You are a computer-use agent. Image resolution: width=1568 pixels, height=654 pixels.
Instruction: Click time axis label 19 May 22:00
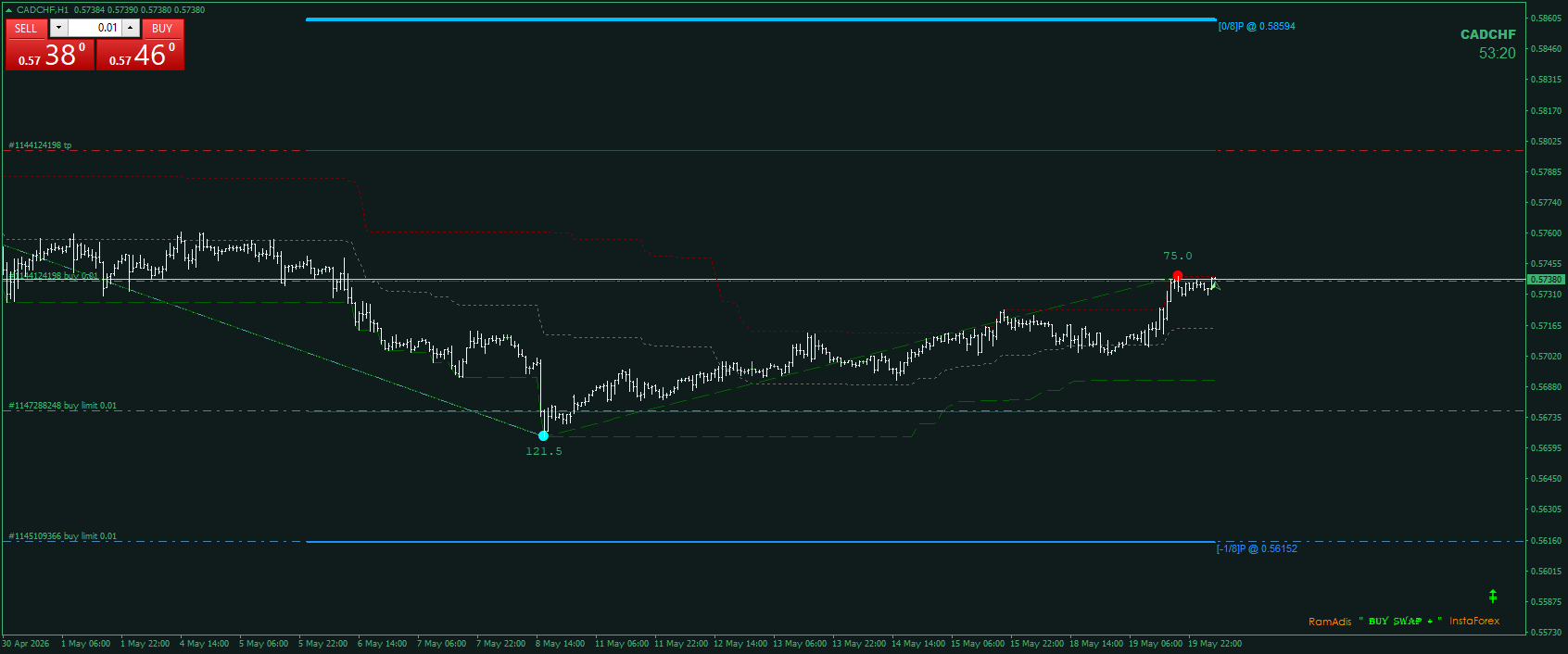1215,644
